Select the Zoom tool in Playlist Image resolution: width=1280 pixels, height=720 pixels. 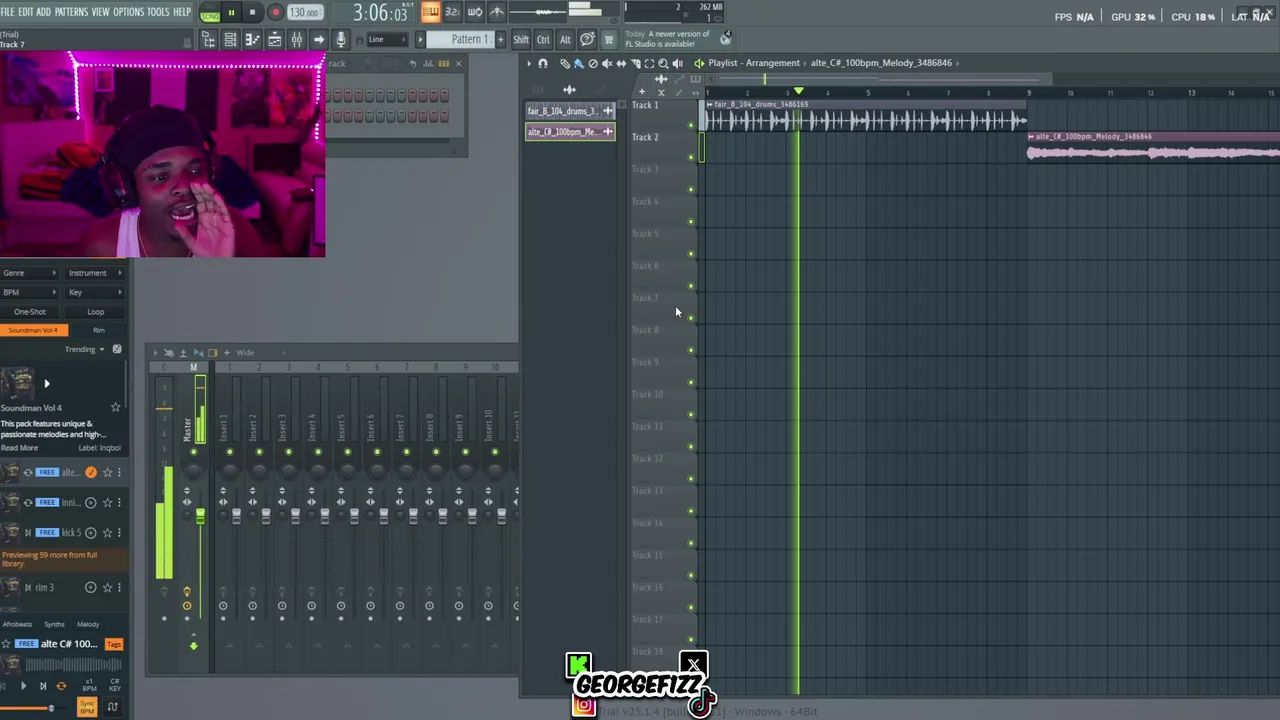(x=662, y=63)
